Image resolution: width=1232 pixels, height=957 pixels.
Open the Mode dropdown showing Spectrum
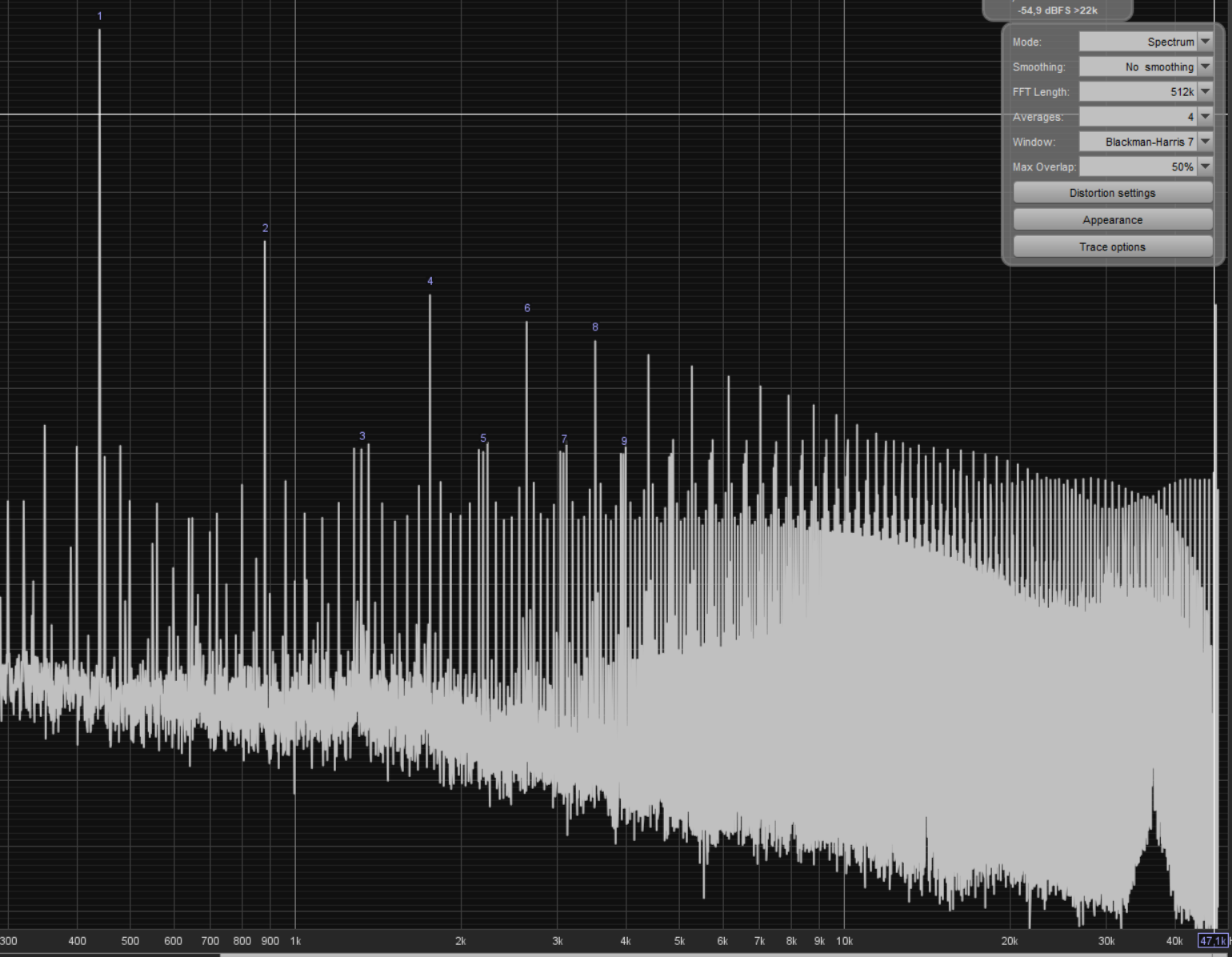click(x=1146, y=42)
